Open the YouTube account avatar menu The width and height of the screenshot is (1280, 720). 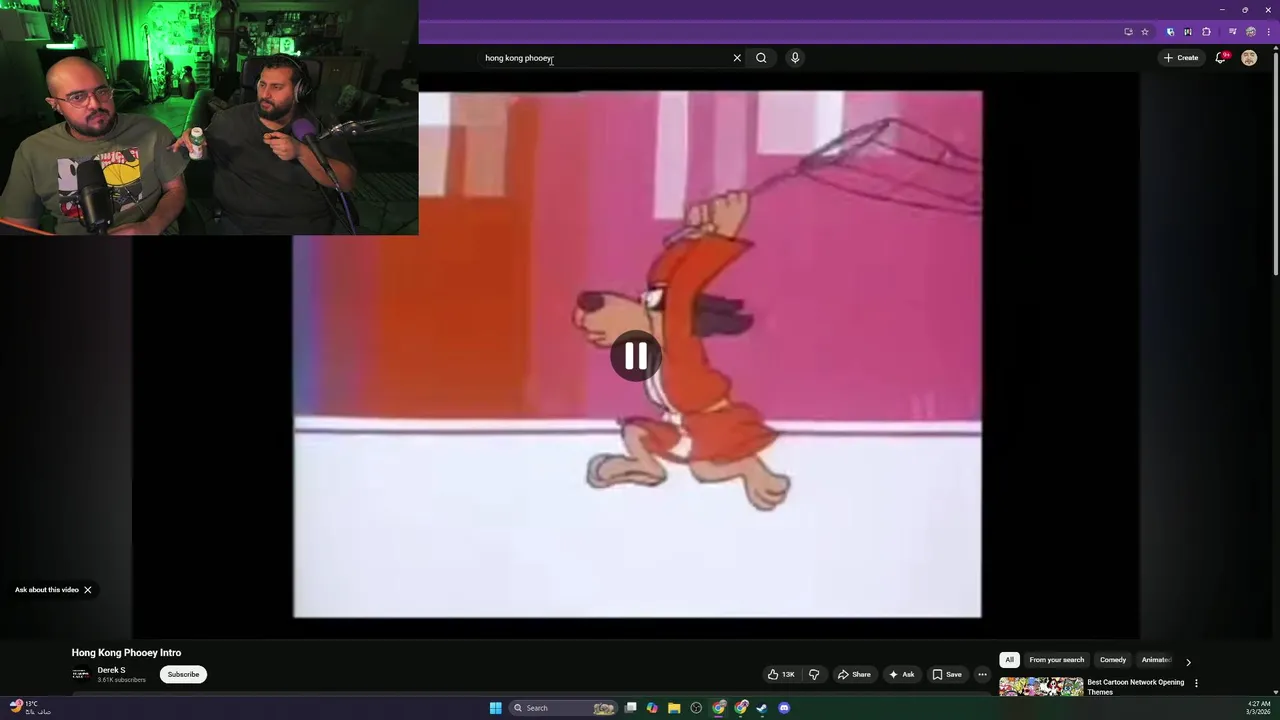pyautogui.click(x=1249, y=58)
